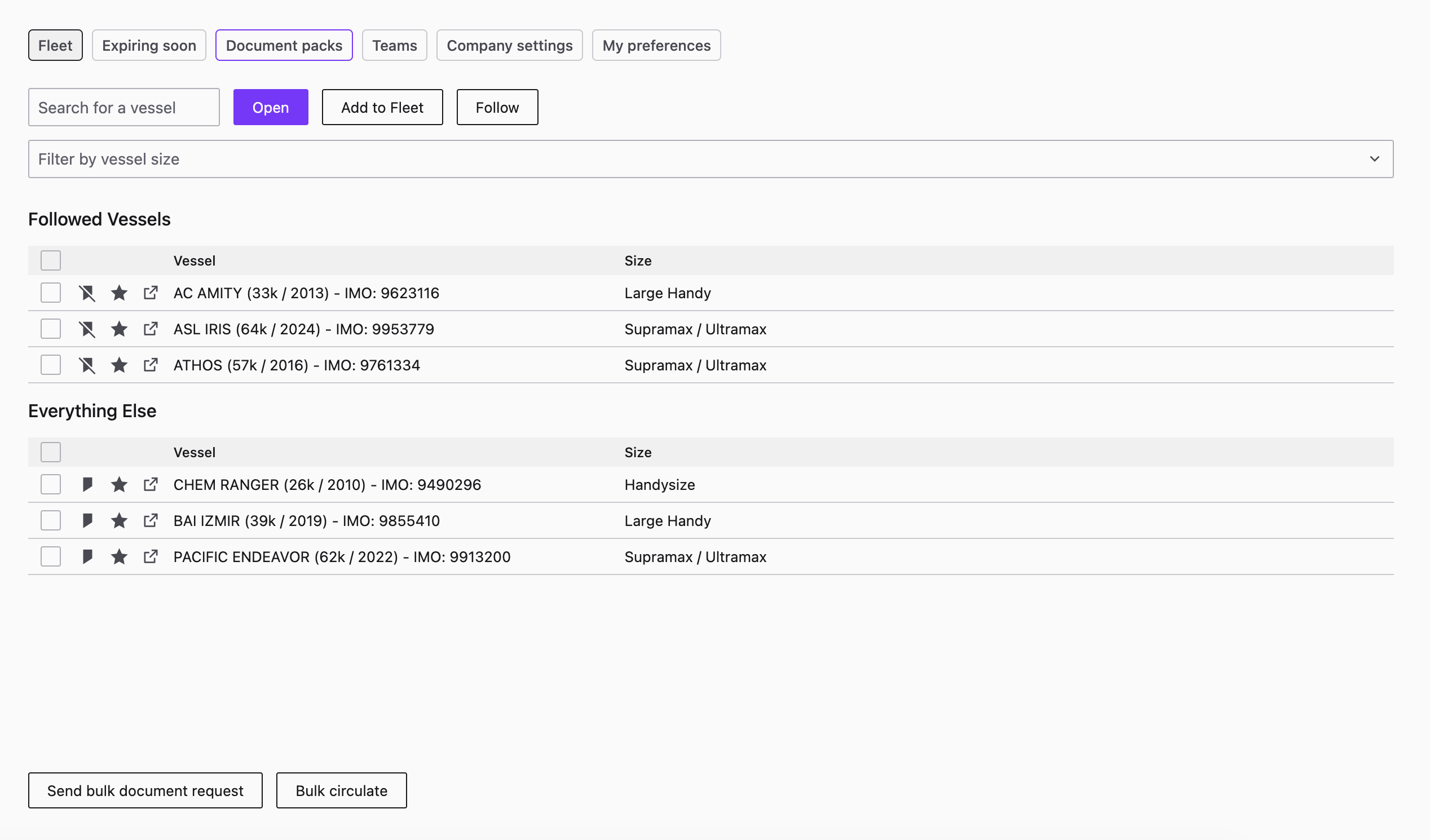Image resolution: width=1430 pixels, height=840 pixels.
Task: Focus the Search for a vessel field
Action: tap(123, 107)
